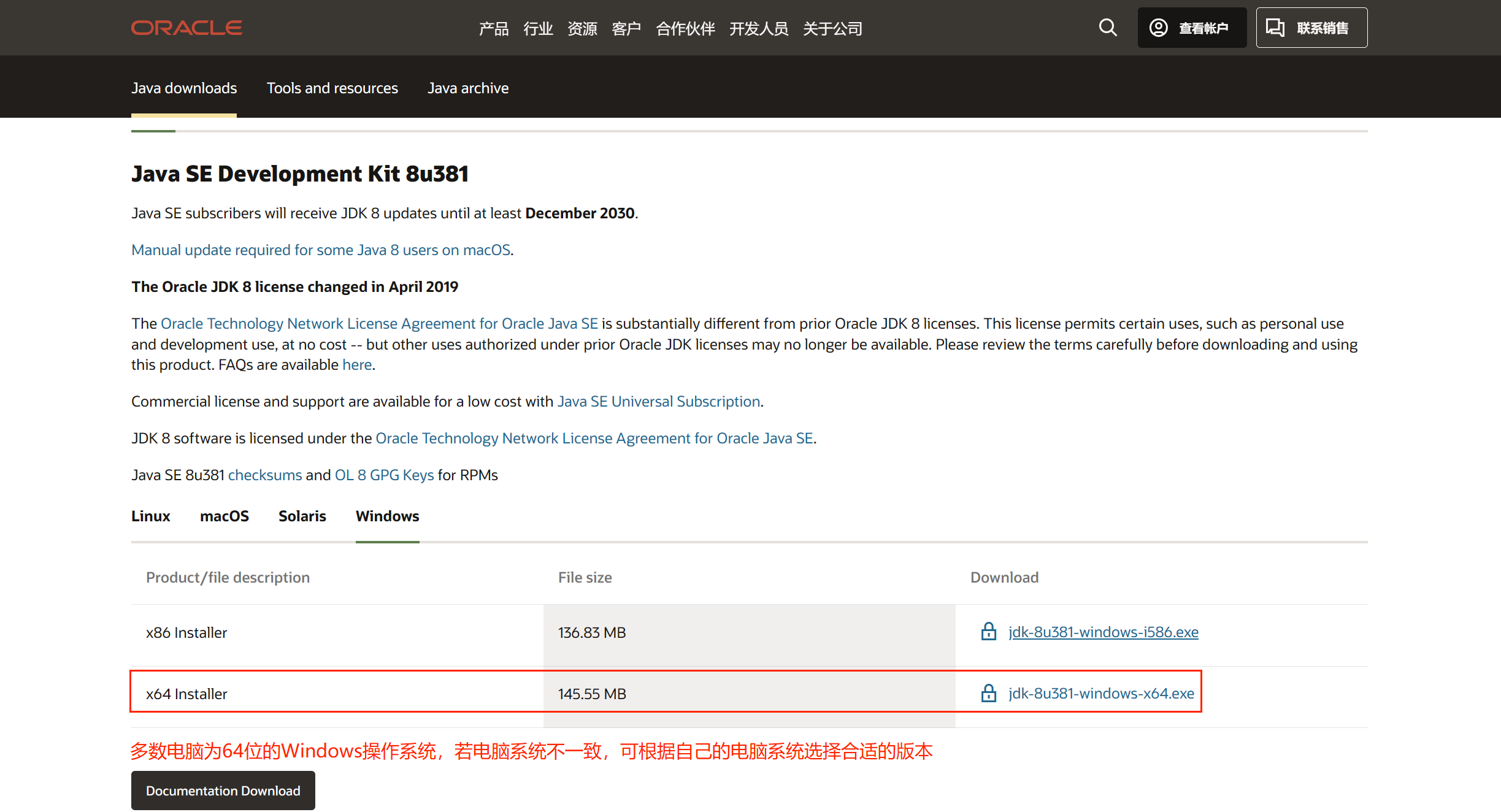Click the account profile icon next to 查看帐户
Screen dimensions: 1501x812
(x=1159, y=27)
